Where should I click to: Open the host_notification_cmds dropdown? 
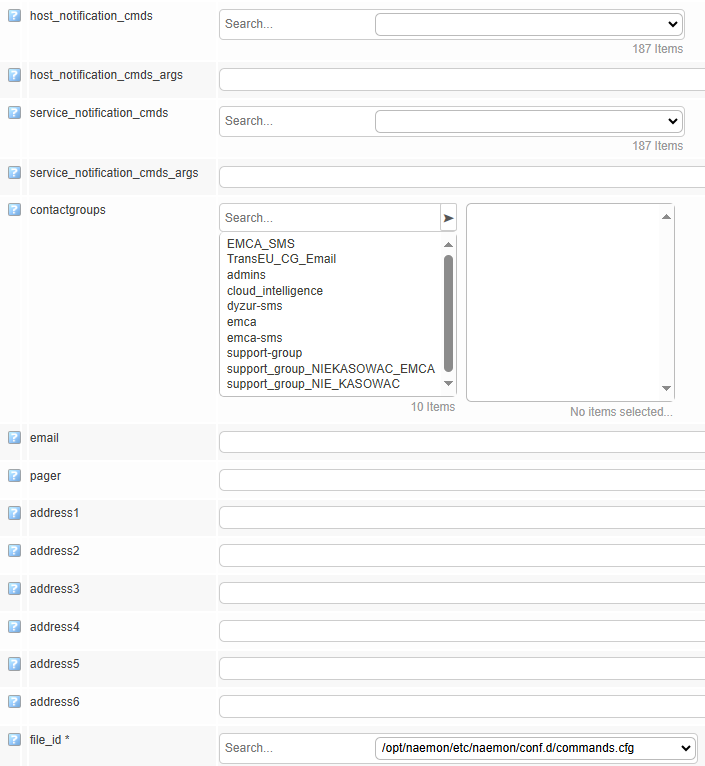click(x=528, y=24)
